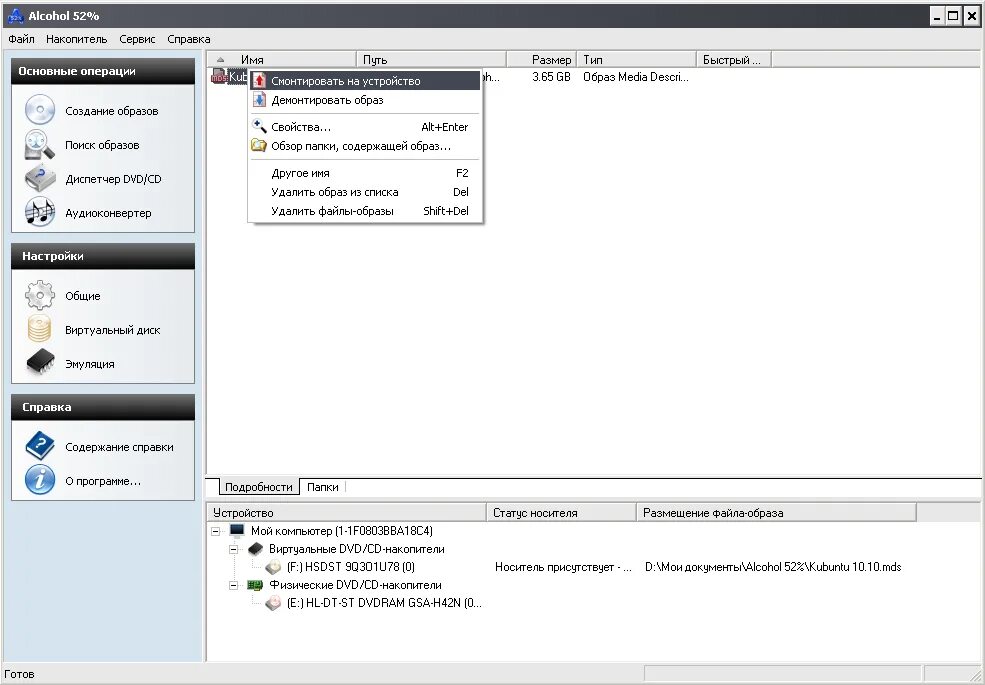
Task: Collapse Физические DVD/CD-накопители node
Action: point(233,585)
